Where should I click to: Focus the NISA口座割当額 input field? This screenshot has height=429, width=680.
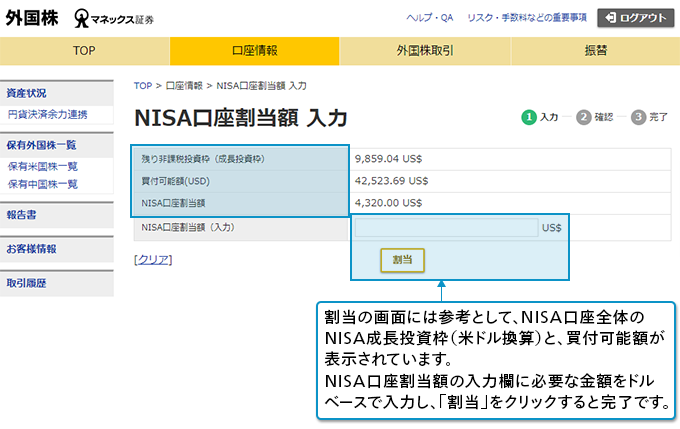coord(446,228)
